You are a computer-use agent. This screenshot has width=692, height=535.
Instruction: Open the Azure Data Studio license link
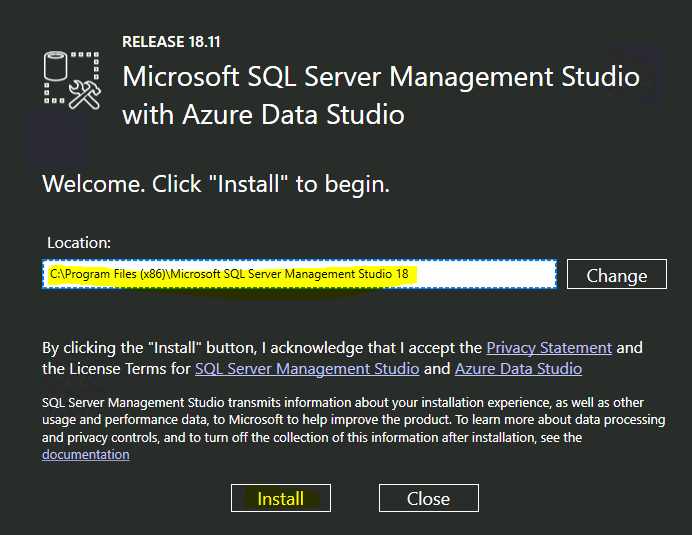coord(519,369)
